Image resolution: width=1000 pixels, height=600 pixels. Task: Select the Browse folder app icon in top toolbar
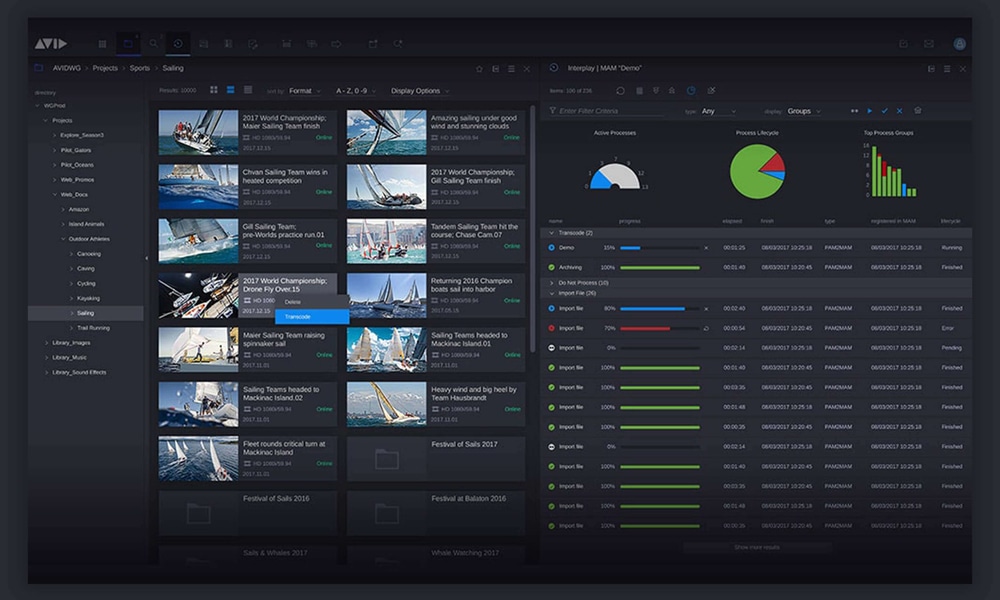point(128,43)
